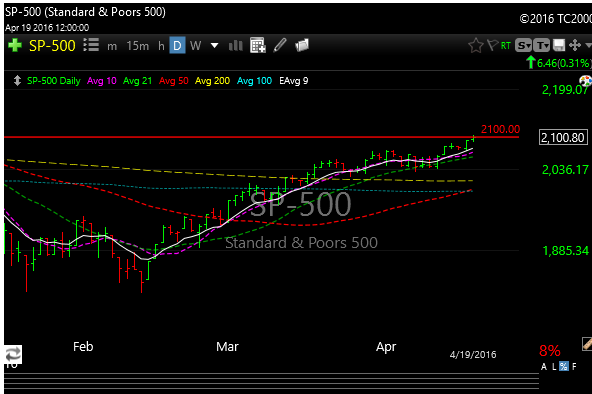Switch scale to A arithmetic
Viewport: 592px width, 394px height.
pos(544,366)
